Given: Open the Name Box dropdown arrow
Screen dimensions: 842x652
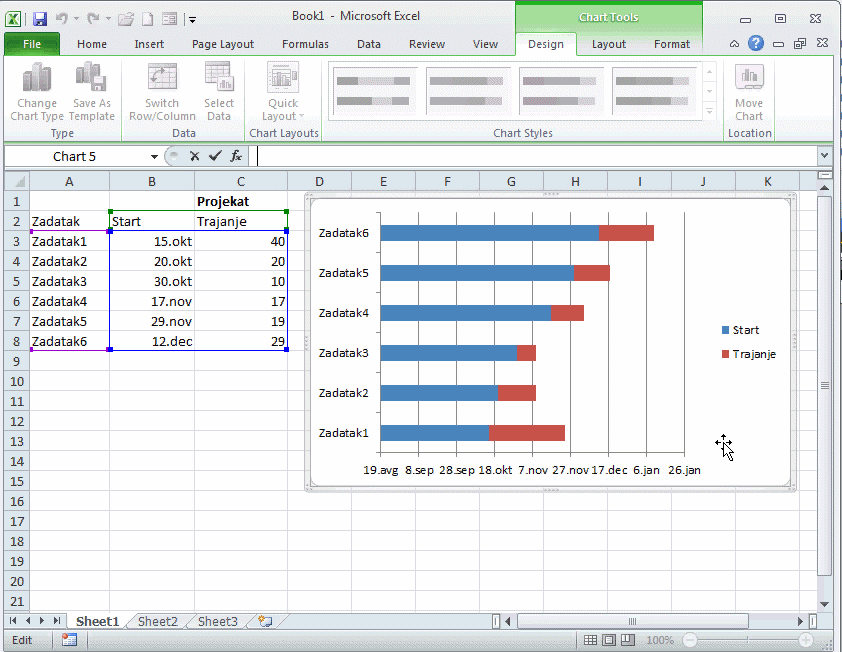Looking at the screenshot, I should (154, 156).
